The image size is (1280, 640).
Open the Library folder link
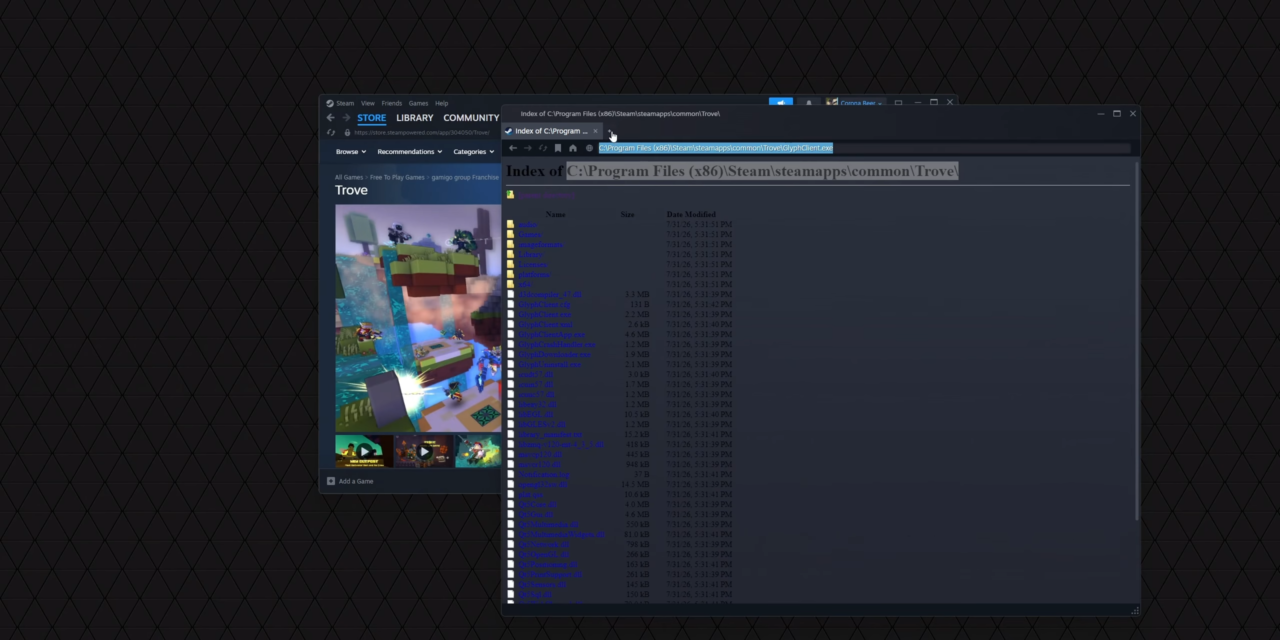point(531,254)
